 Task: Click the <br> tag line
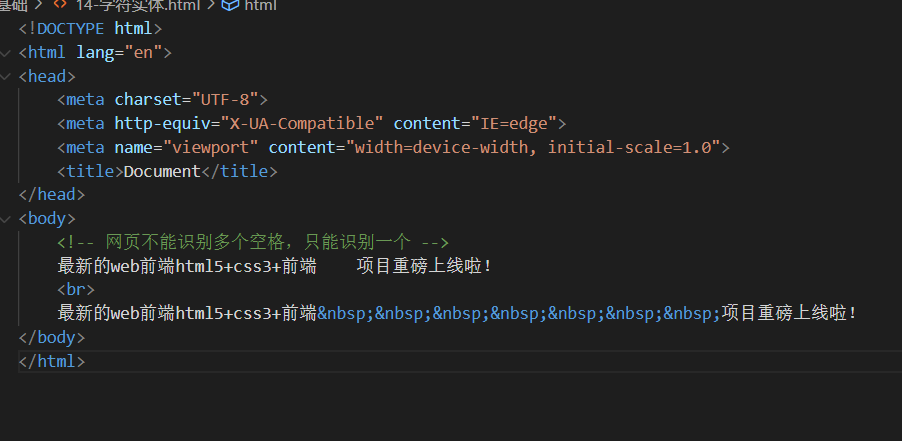click(x=76, y=289)
